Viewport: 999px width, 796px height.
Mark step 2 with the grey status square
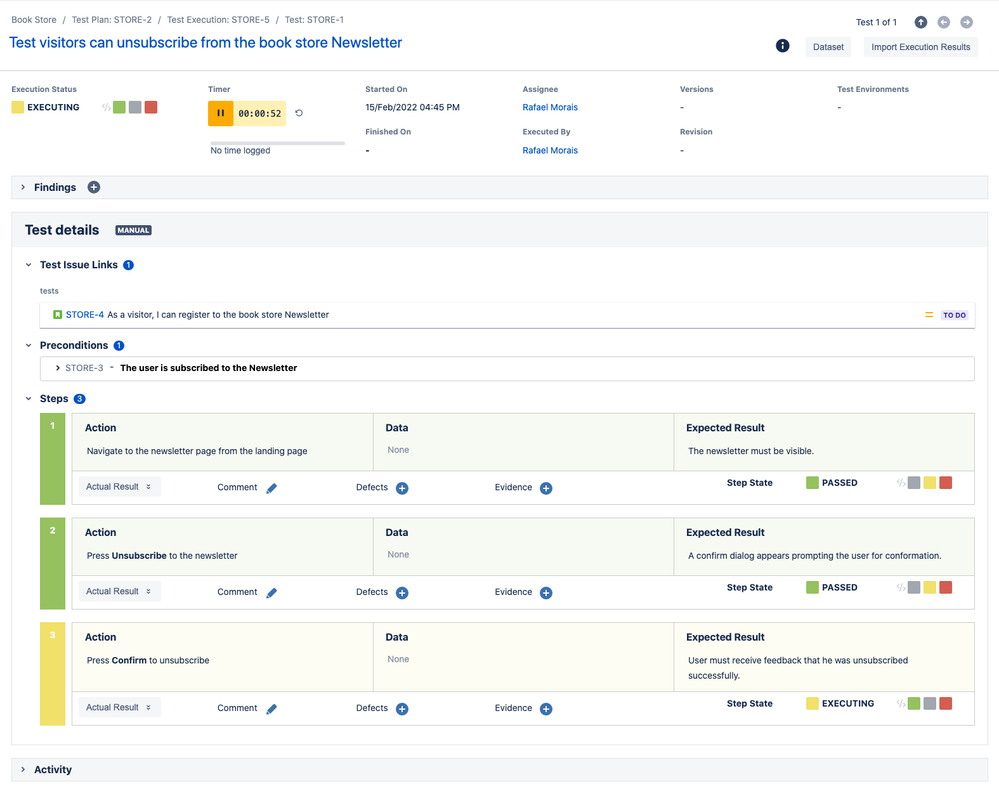coord(914,587)
